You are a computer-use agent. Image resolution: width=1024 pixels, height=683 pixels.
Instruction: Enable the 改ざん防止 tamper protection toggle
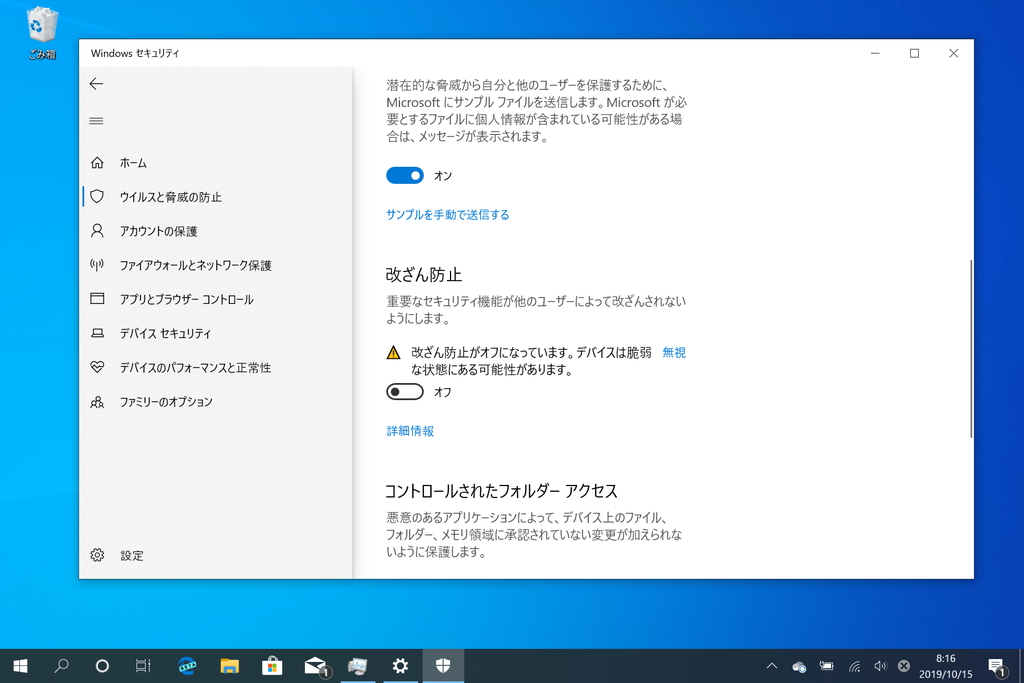tap(404, 391)
